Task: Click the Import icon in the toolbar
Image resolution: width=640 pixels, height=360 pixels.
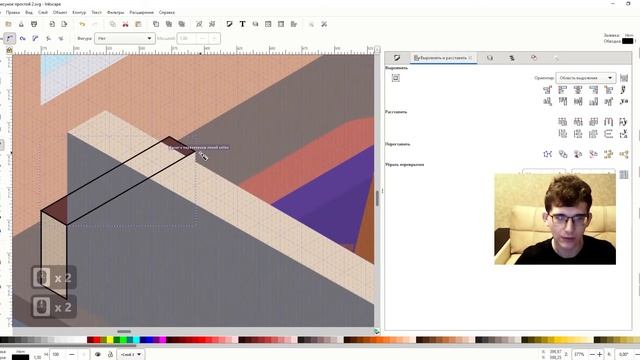Action: (x=52, y=24)
